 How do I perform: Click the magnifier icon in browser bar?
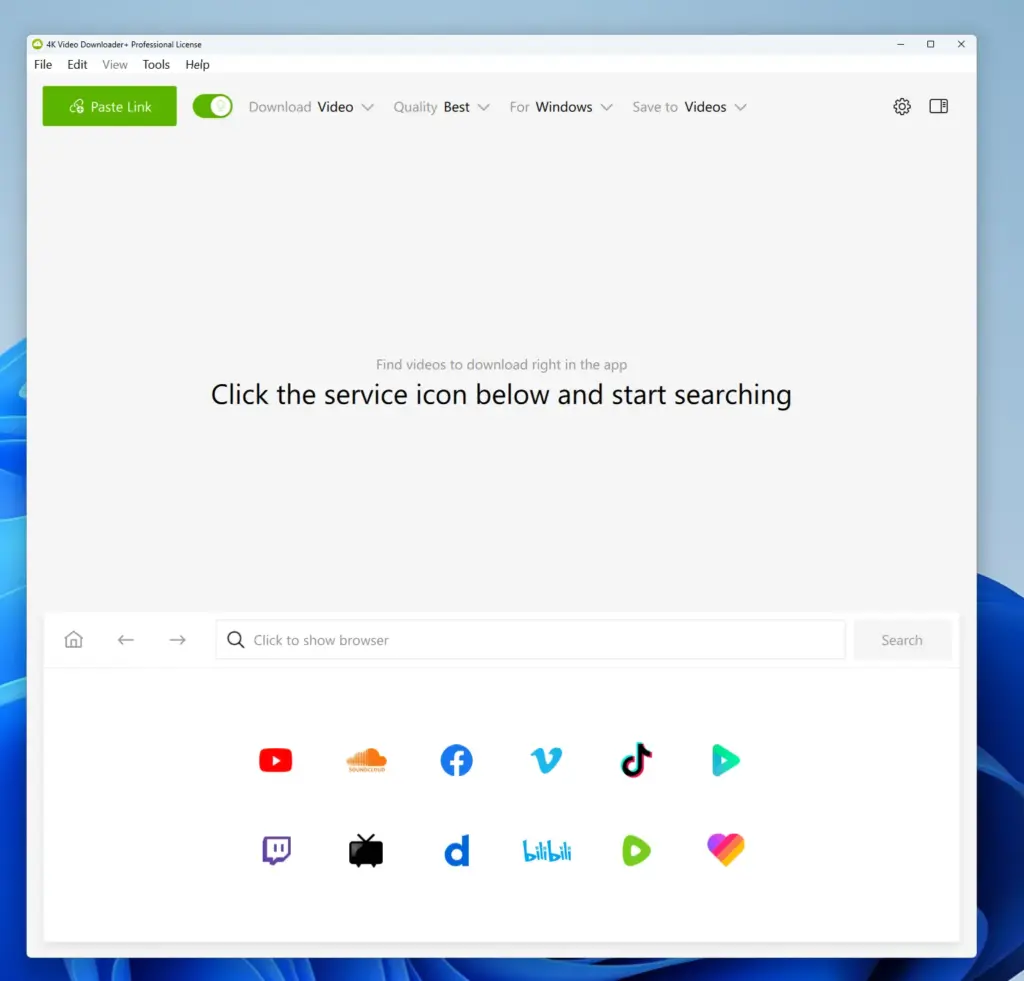tap(236, 639)
